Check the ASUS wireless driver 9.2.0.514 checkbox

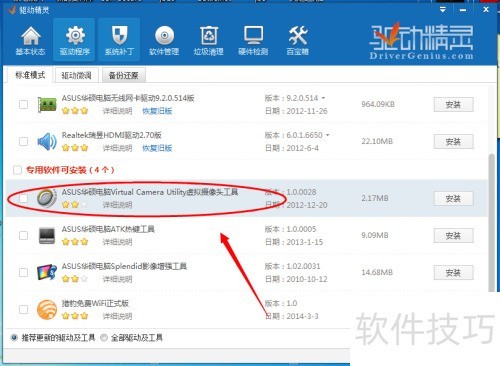pyautogui.click(x=23, y=104)
